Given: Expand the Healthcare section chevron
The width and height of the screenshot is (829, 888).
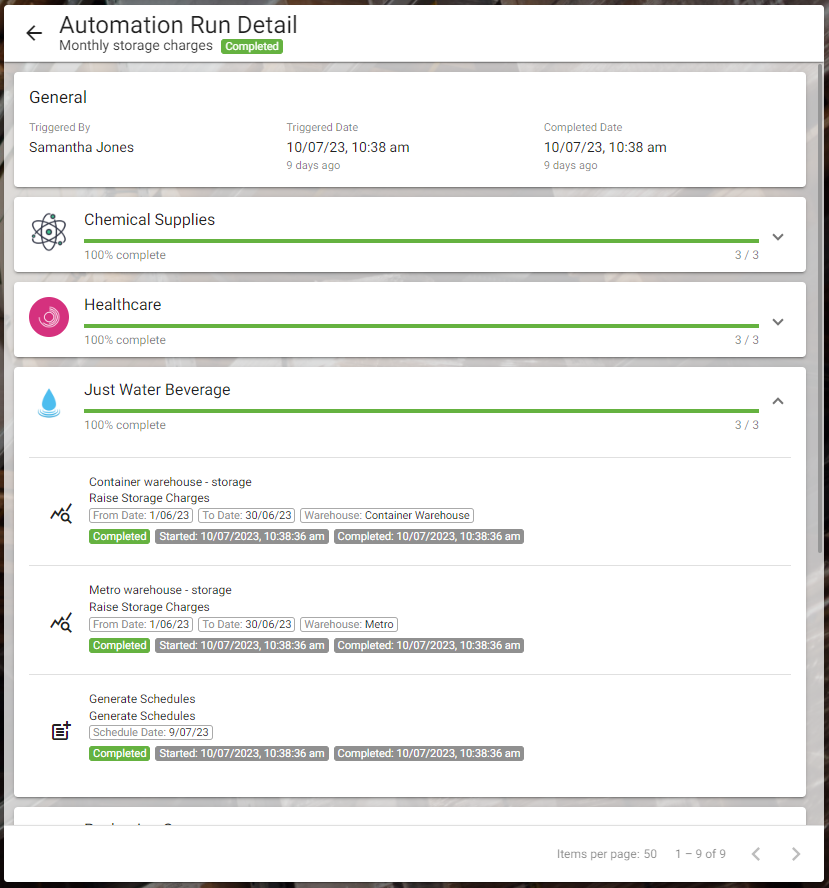Looking at the screenshot, I should (x=778, y=322).
